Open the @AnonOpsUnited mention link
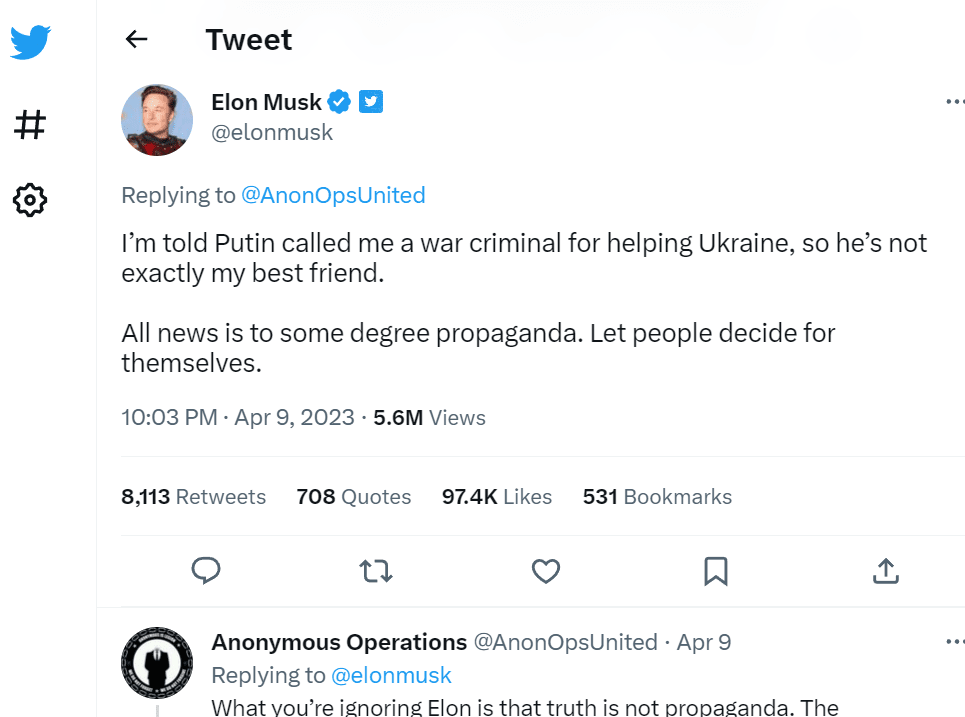 pyautogui.click(x=333, y=195)
